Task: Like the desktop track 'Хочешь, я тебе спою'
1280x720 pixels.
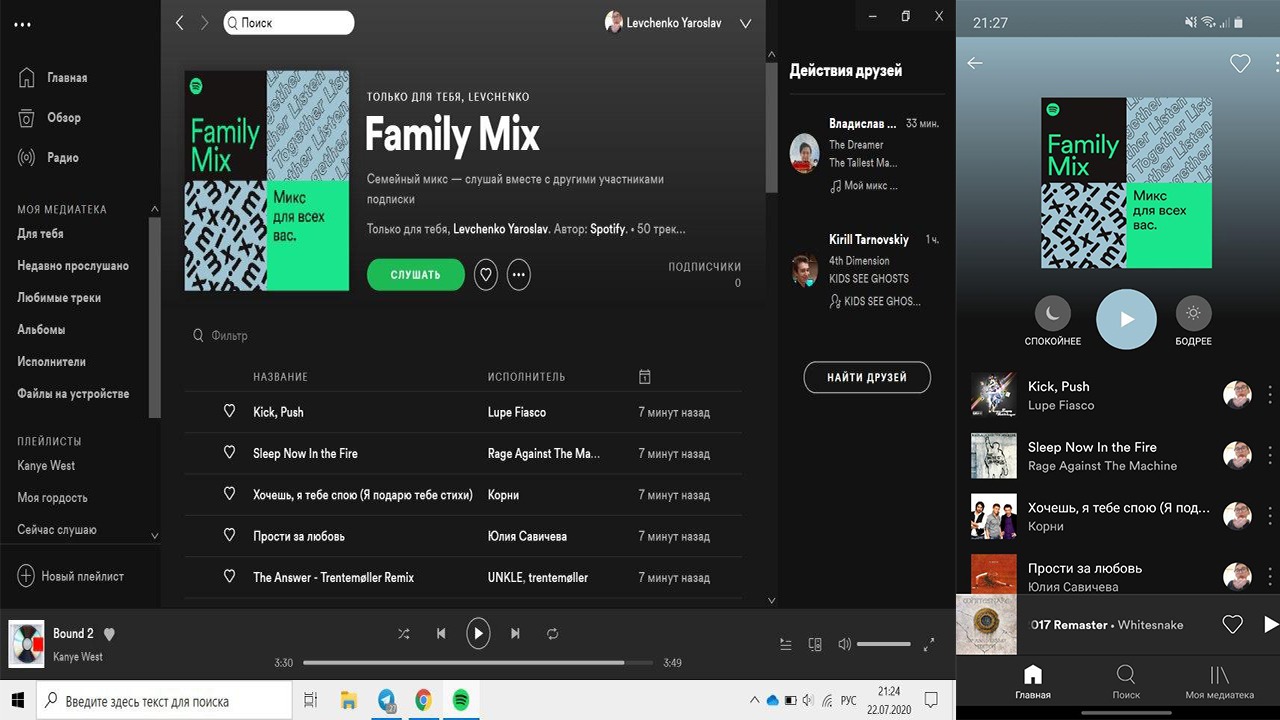Action: (x=229, y=494)
